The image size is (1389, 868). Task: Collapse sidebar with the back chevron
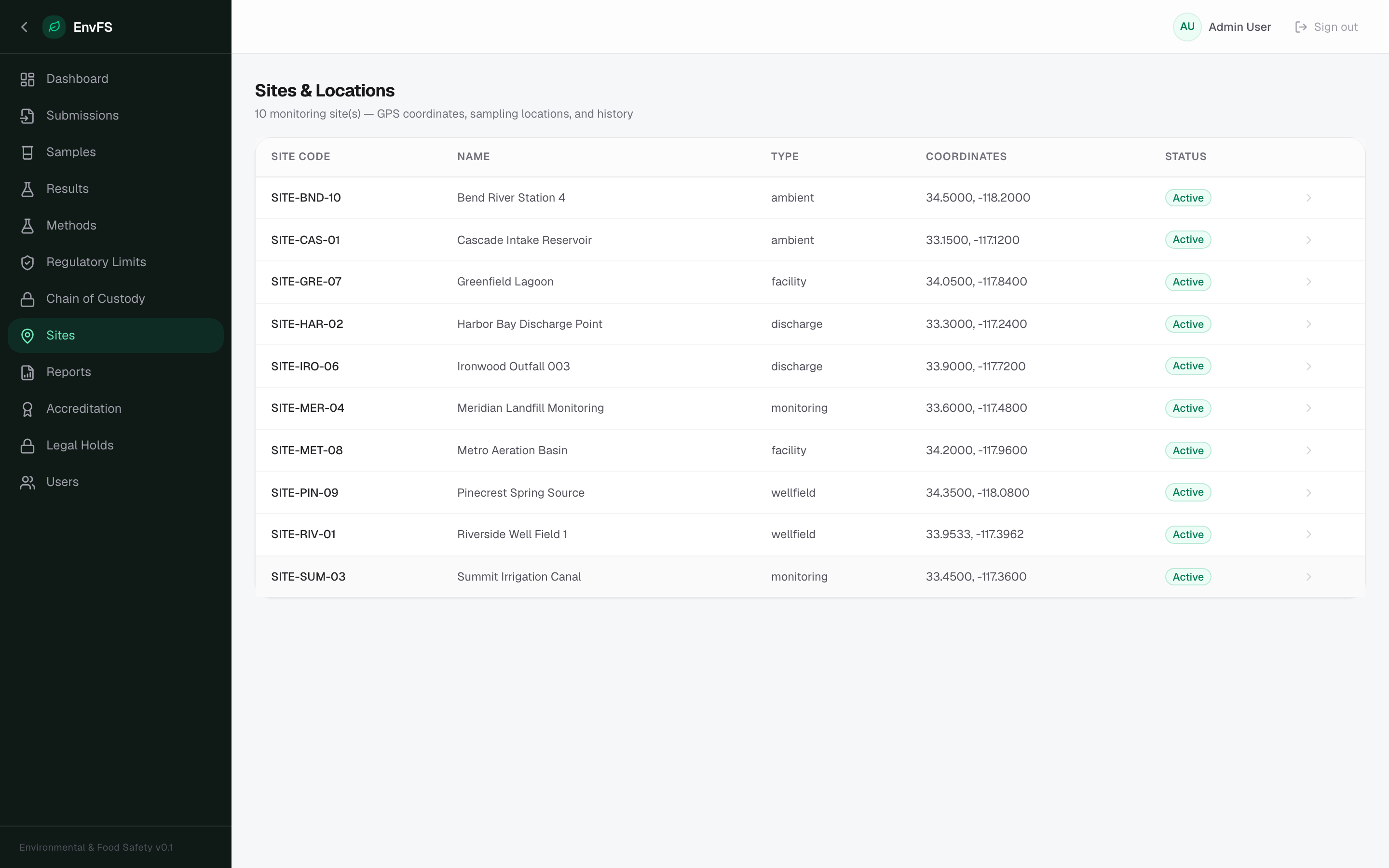pyautogui.click(x=24, y=27)
